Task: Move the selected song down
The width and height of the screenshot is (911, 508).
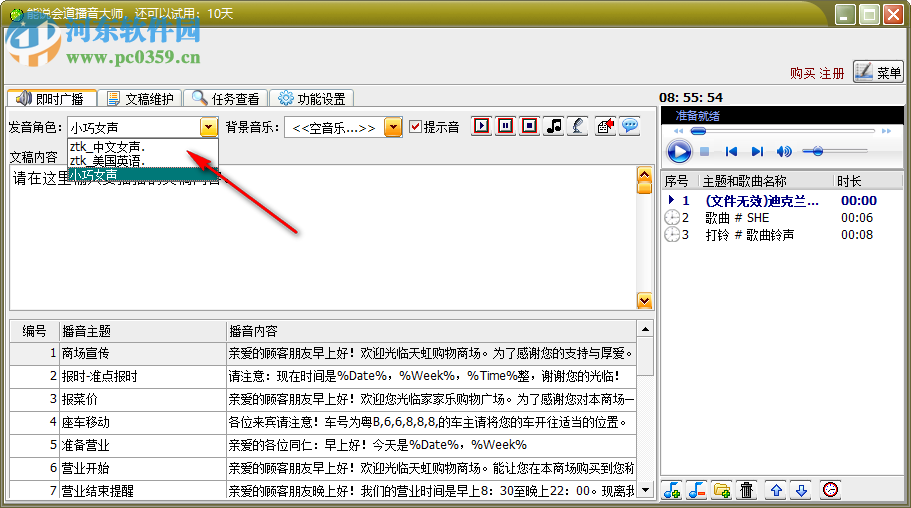Action: tap(801, 490)
